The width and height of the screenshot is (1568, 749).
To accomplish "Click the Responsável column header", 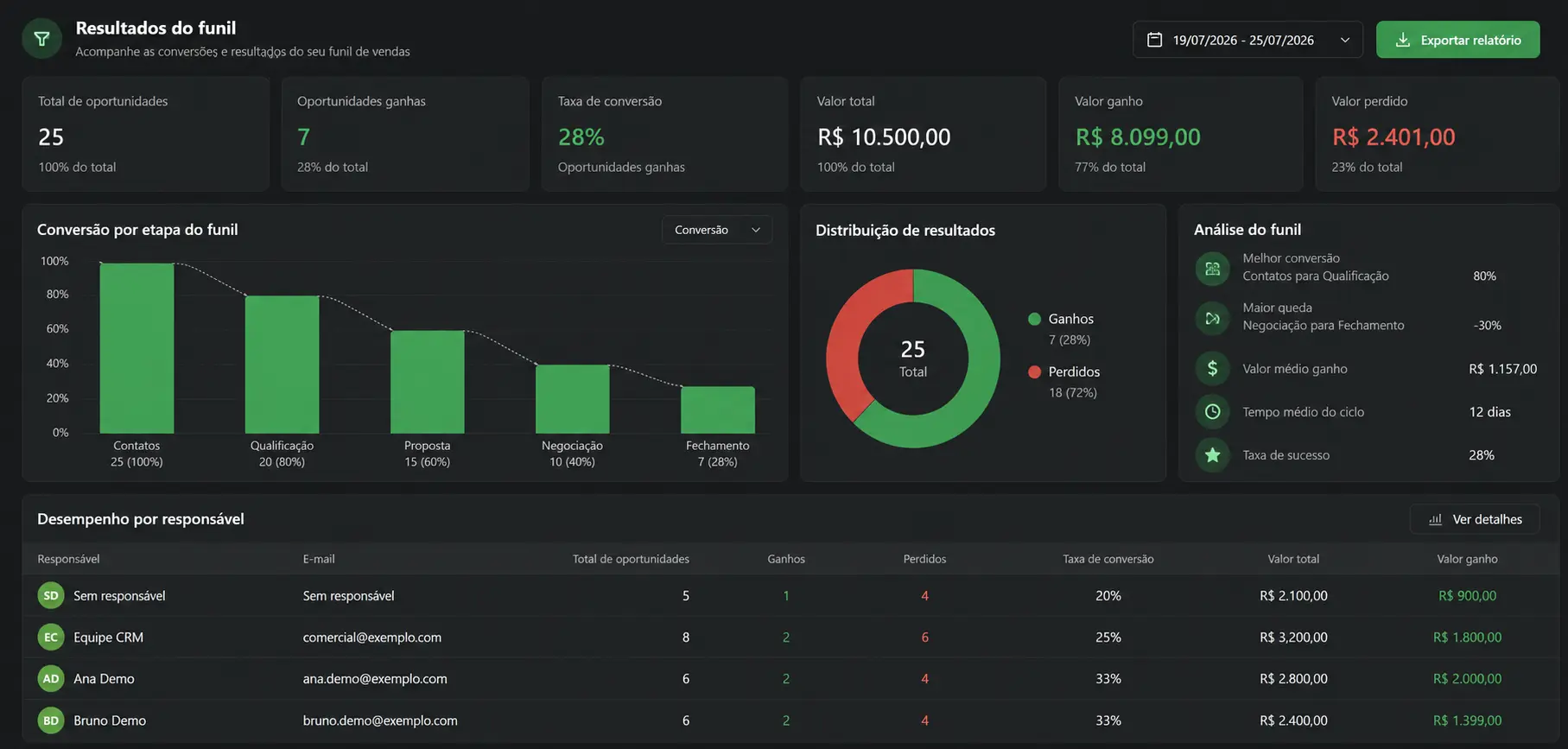I will pos(68,559).
